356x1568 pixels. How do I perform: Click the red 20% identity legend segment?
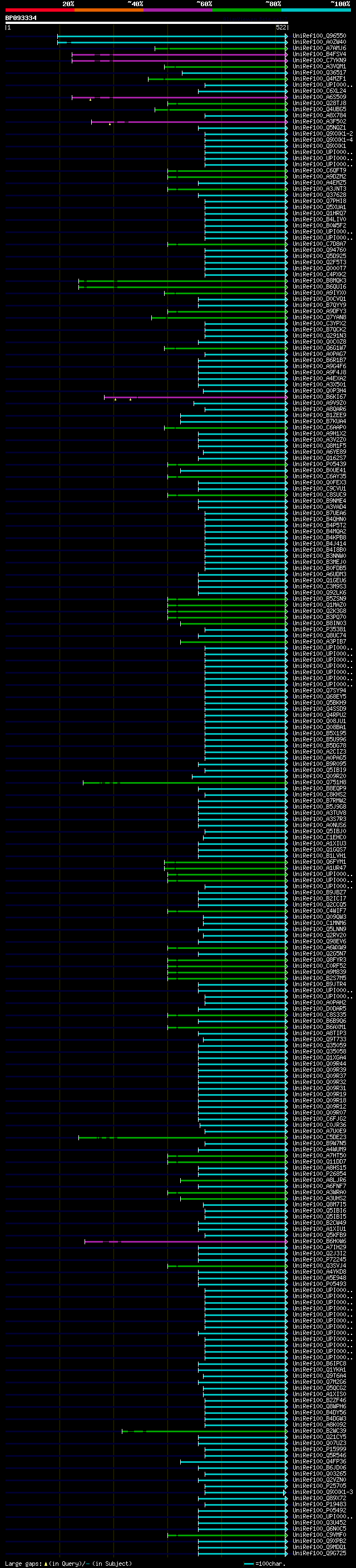(x=39, y=10)
